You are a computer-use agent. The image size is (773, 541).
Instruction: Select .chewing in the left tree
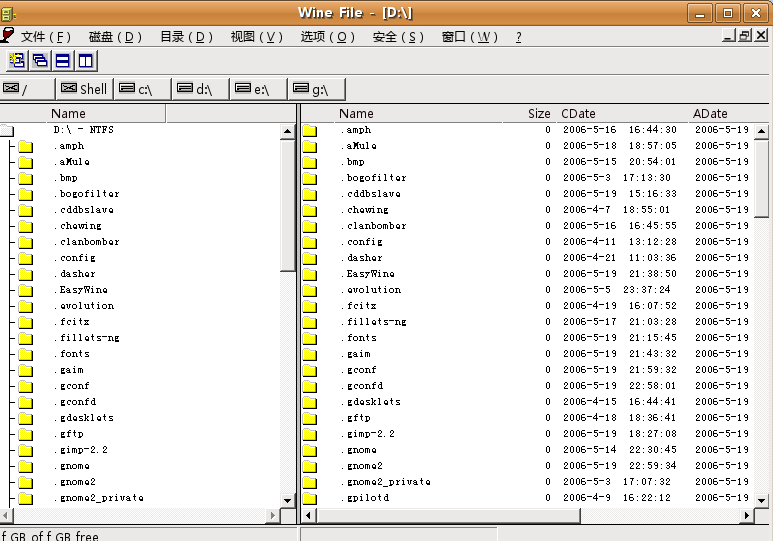pyautogui.click(x=77, y=226)
